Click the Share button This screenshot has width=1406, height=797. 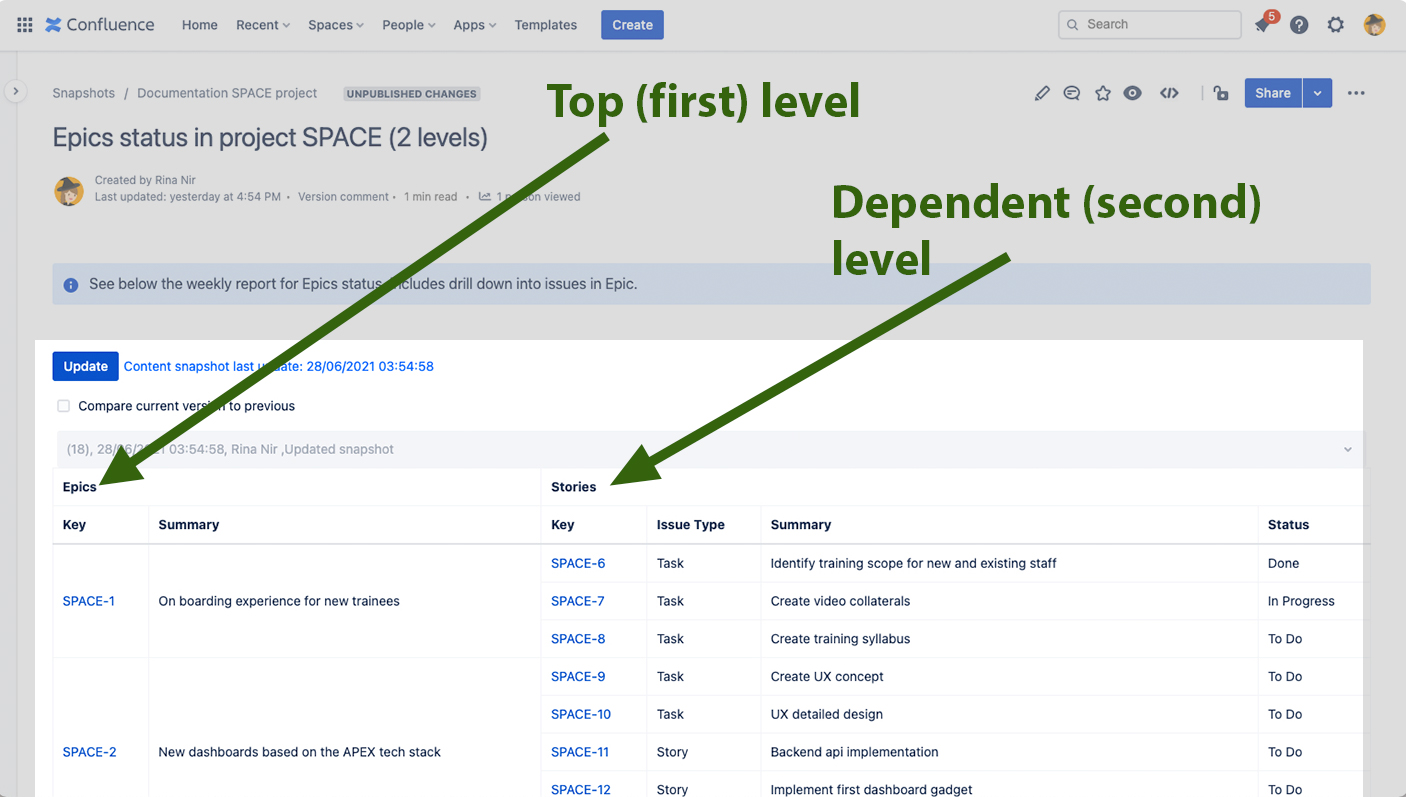coord(1273,93)
